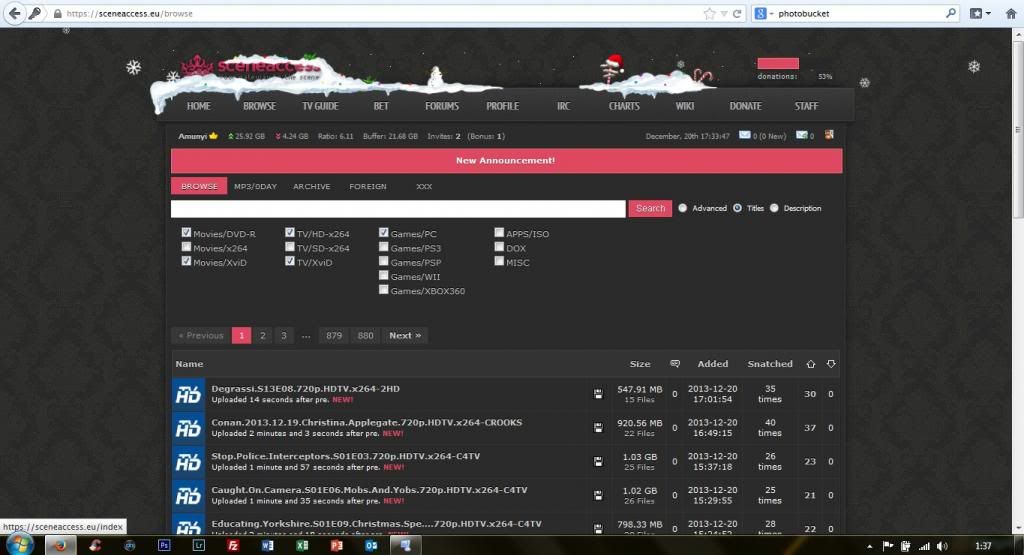The image size is (1024, 555).
Task: Check the Games/XBOX360 category
Action: pos(384,290)
